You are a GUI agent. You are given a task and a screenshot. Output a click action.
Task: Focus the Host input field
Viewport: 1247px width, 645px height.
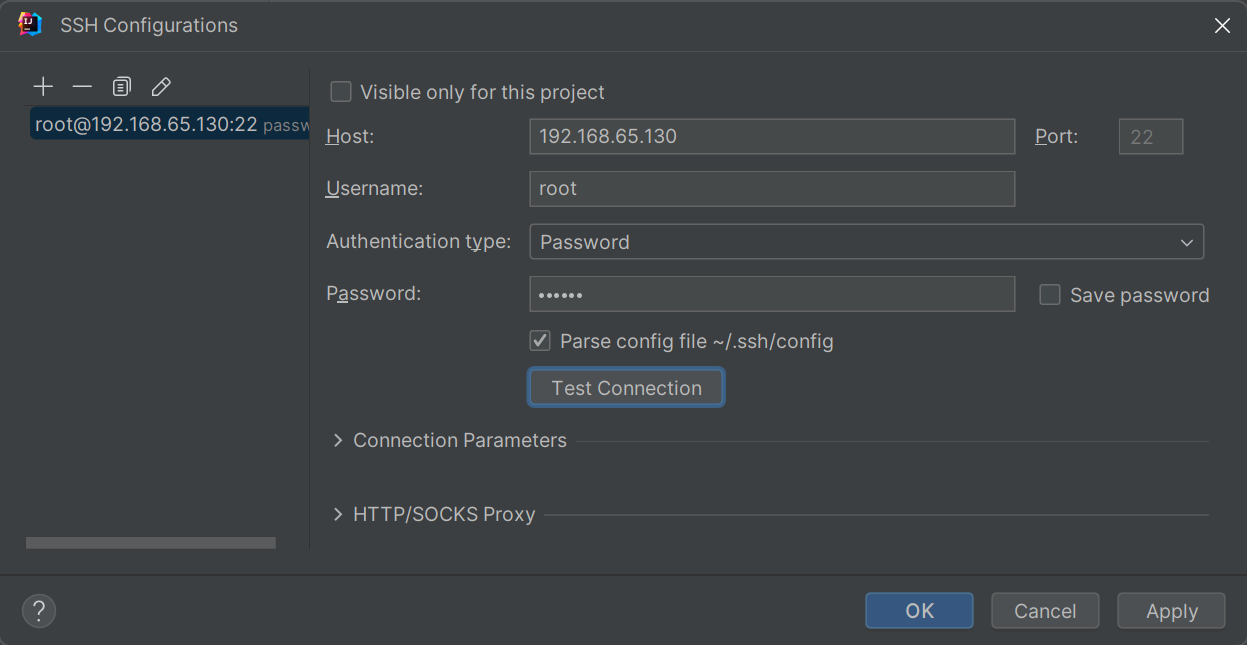(x=772, y=136)
